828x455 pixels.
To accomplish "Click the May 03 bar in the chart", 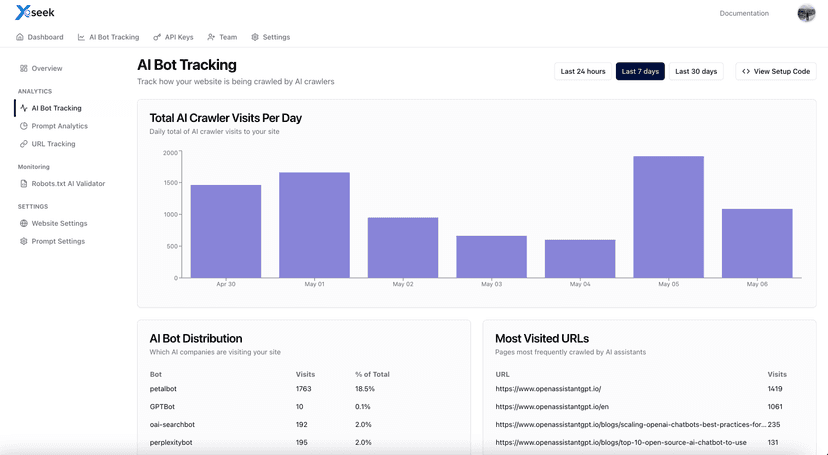I will [492, 257].
